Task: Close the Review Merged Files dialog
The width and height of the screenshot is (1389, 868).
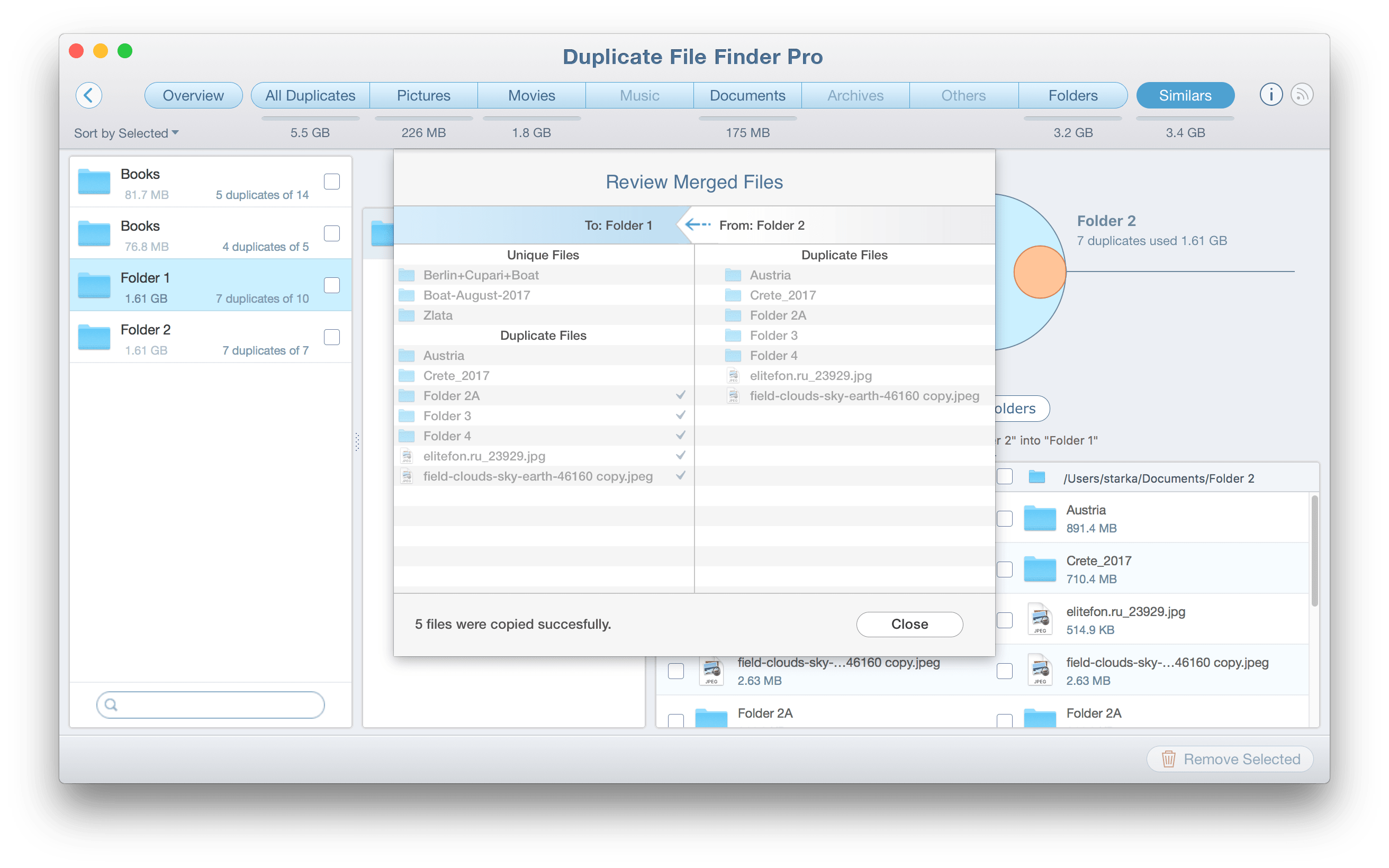Action: tap(909, 624)
